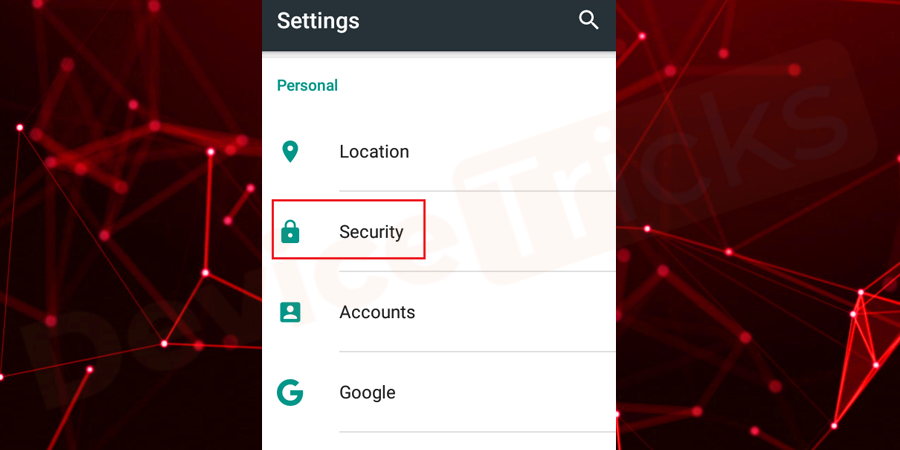
Task: Open Security by its text label
Action: [x=371, y=232]
